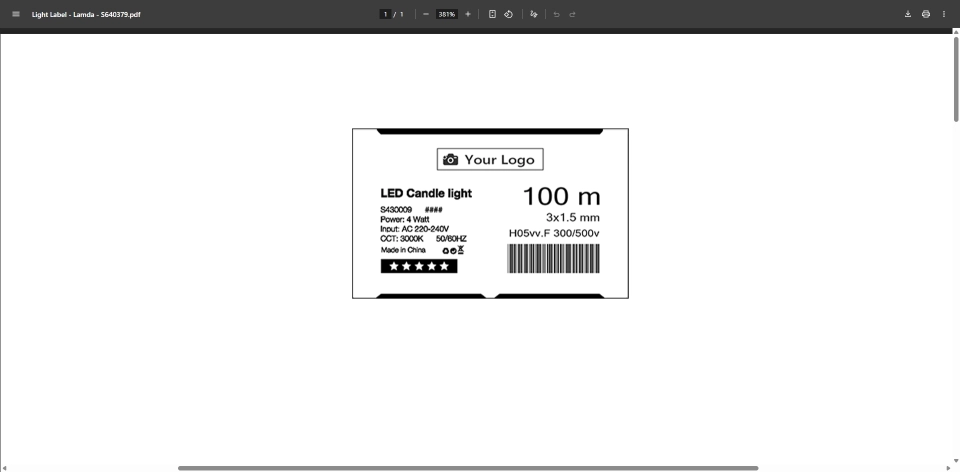The image size is (960, 472).
Task: Edit the current page number field
Action: [385, 14]
